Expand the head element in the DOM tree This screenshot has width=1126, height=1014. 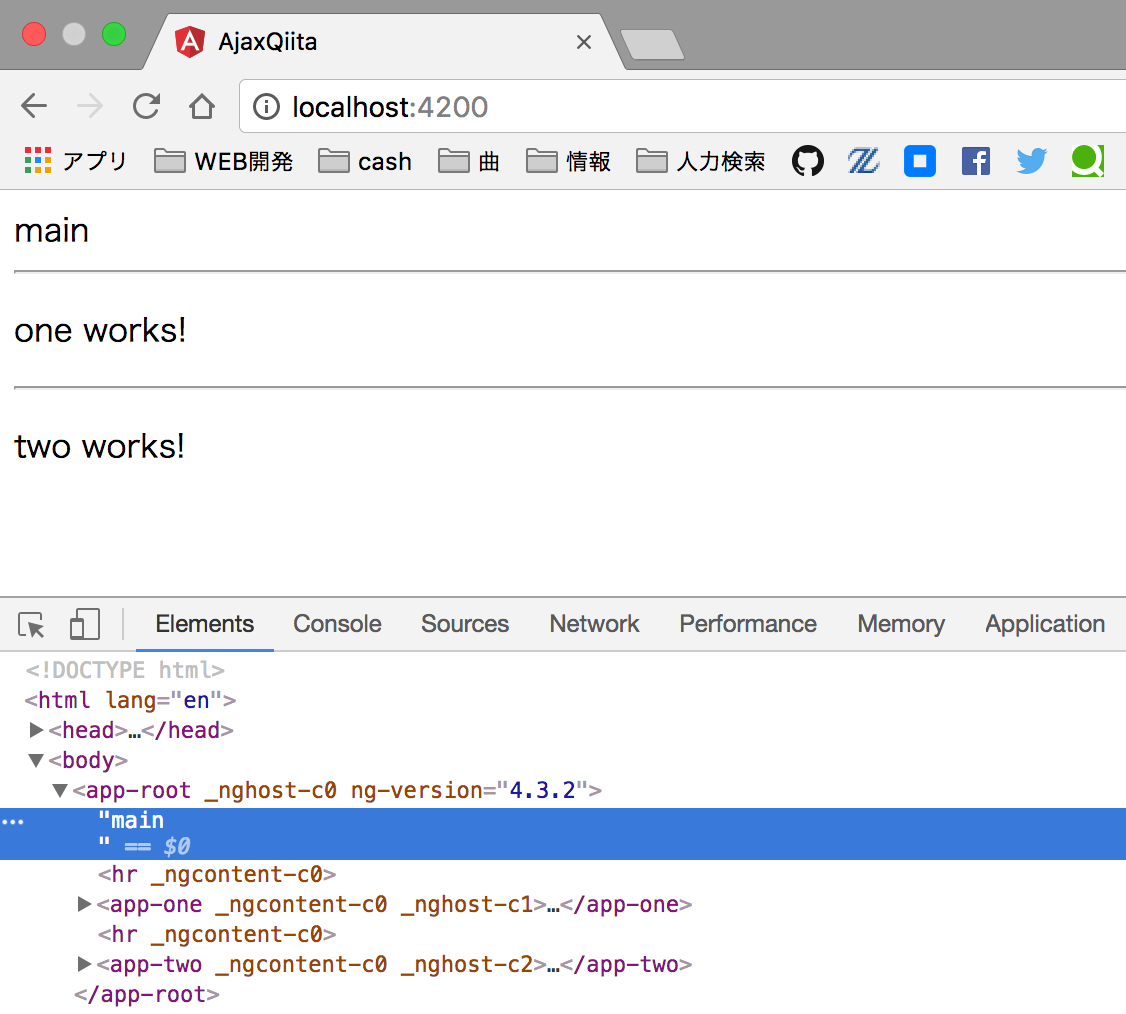point(37,730)
